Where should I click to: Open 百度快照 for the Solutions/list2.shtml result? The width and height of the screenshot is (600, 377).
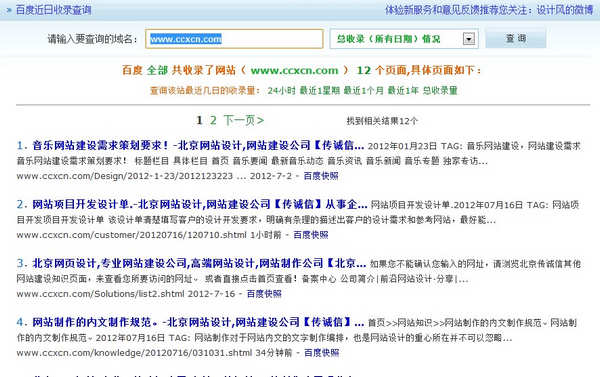[x=264, y=294]
